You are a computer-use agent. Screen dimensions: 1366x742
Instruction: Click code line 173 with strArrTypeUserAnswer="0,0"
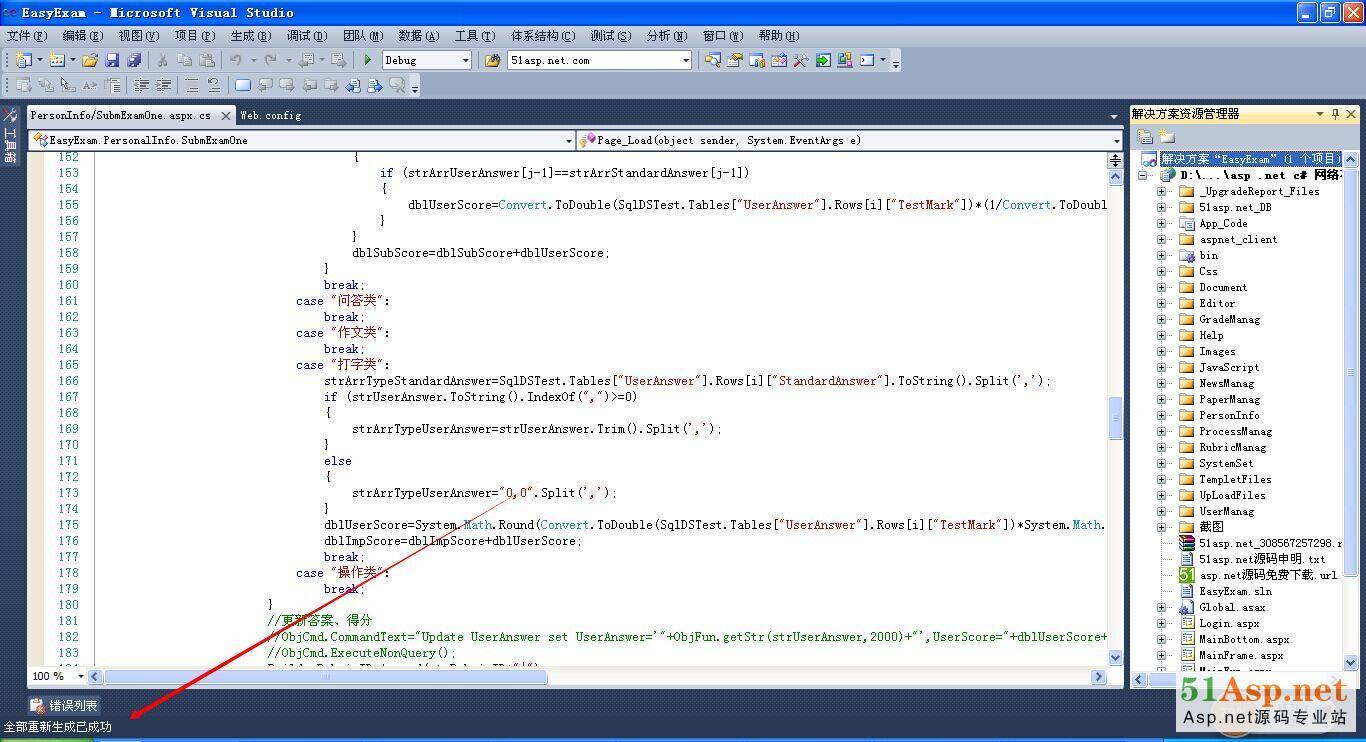coord(484,493)
